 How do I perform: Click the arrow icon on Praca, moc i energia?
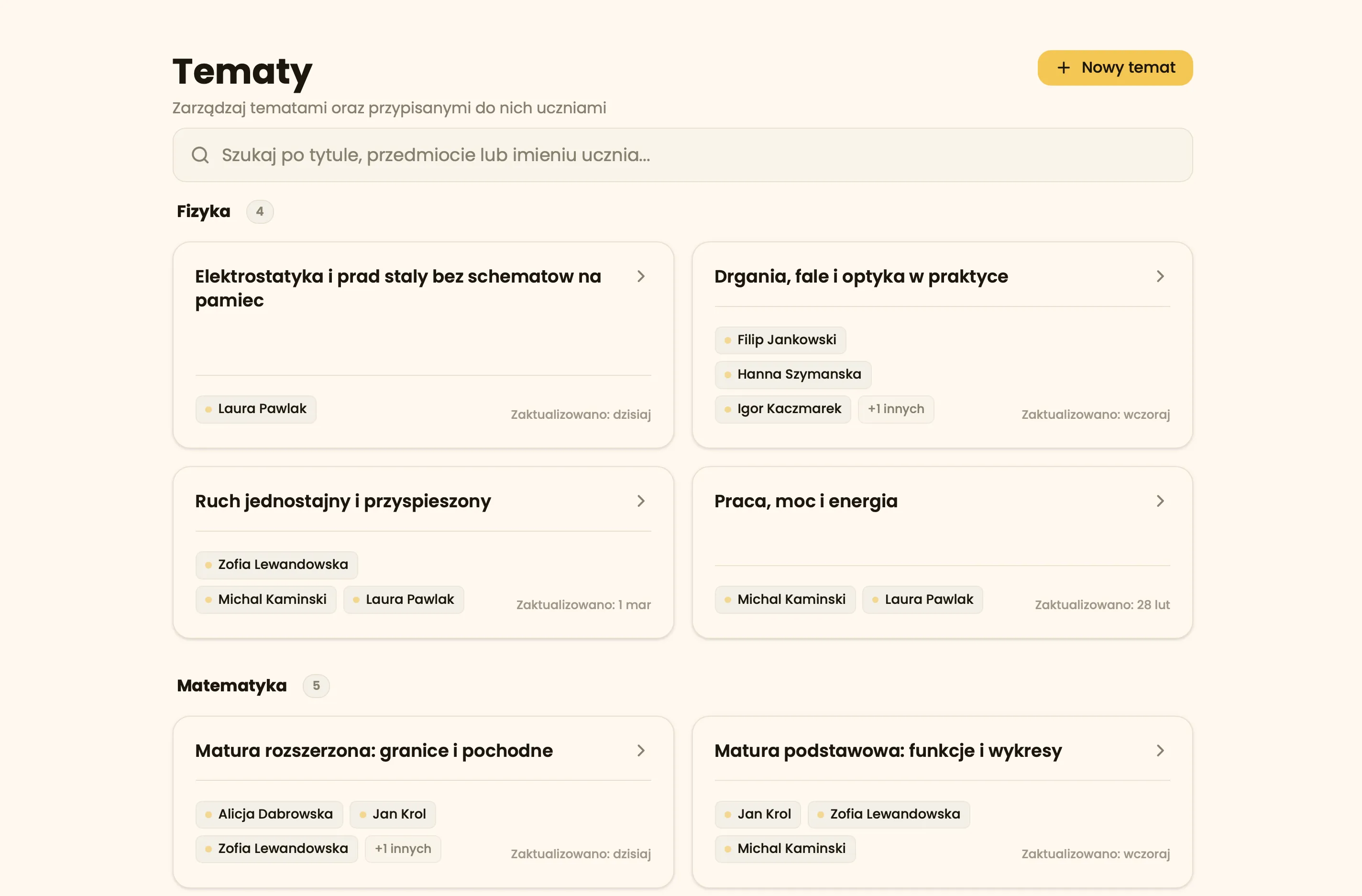[1160, 501]
